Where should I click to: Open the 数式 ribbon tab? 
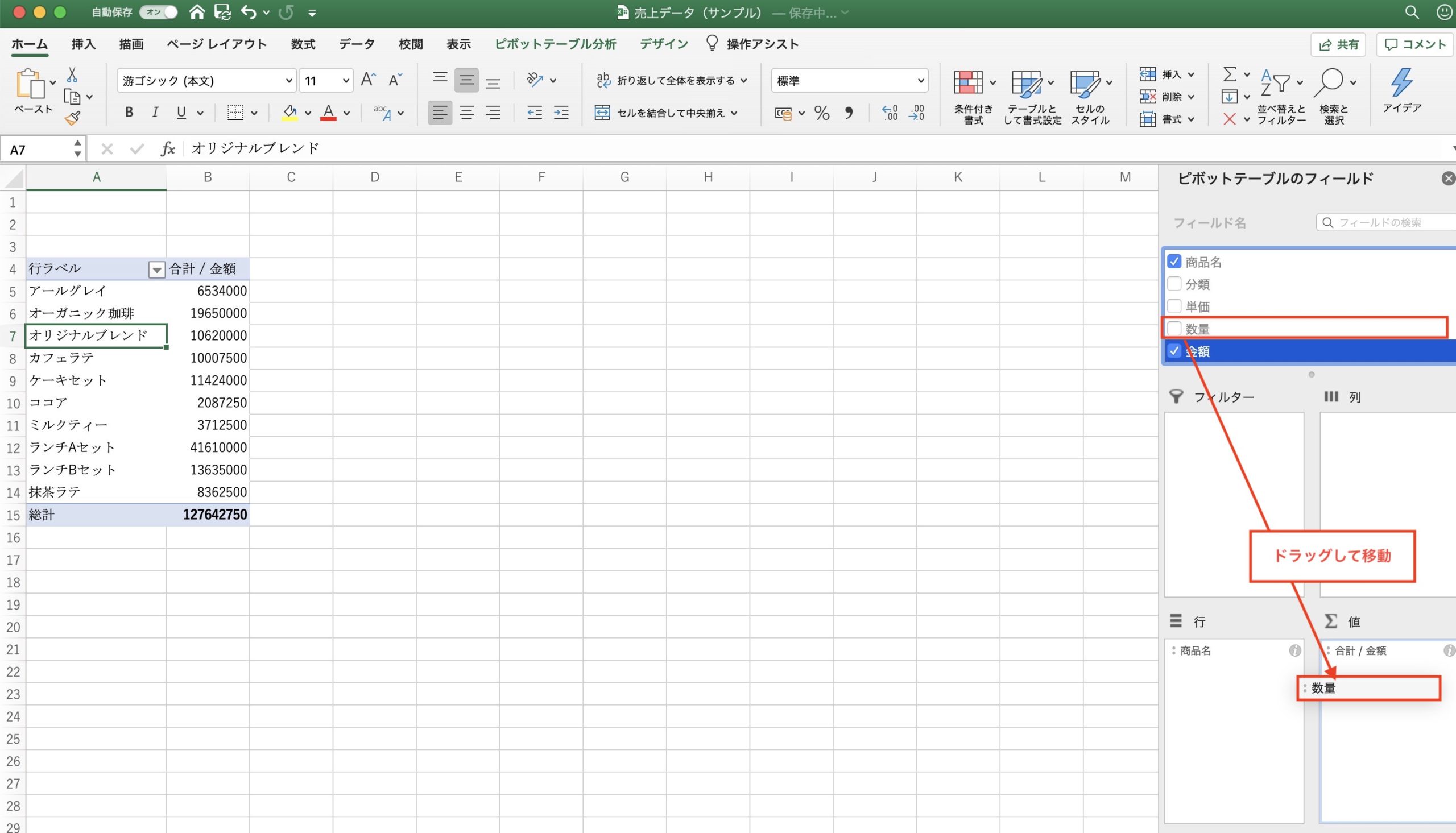[303, 44]
